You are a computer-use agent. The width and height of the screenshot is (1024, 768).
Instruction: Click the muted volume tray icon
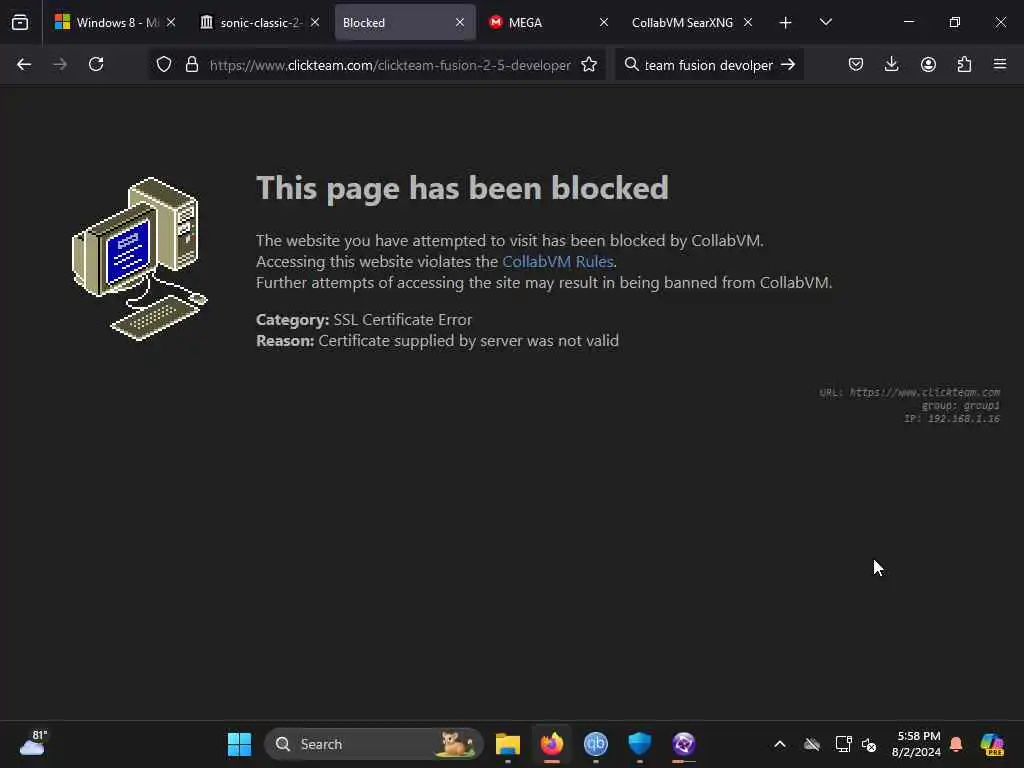click(x=869, y=744)
